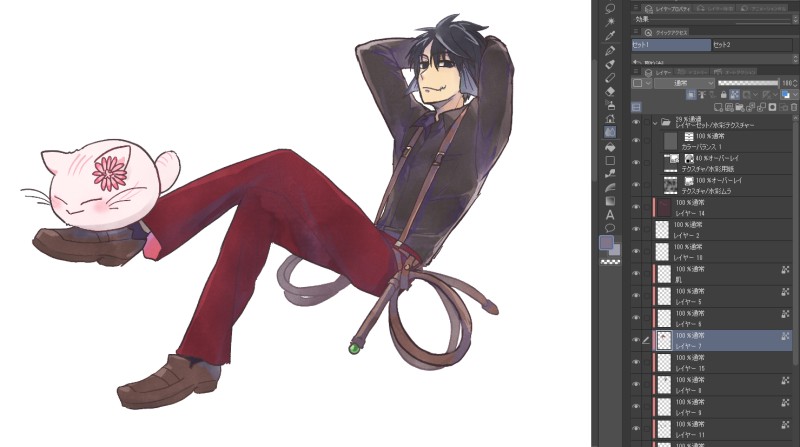Open the layer mask options dropdown arrow
The width and height of the screenshot is (800, 447).
click(755, 95)
